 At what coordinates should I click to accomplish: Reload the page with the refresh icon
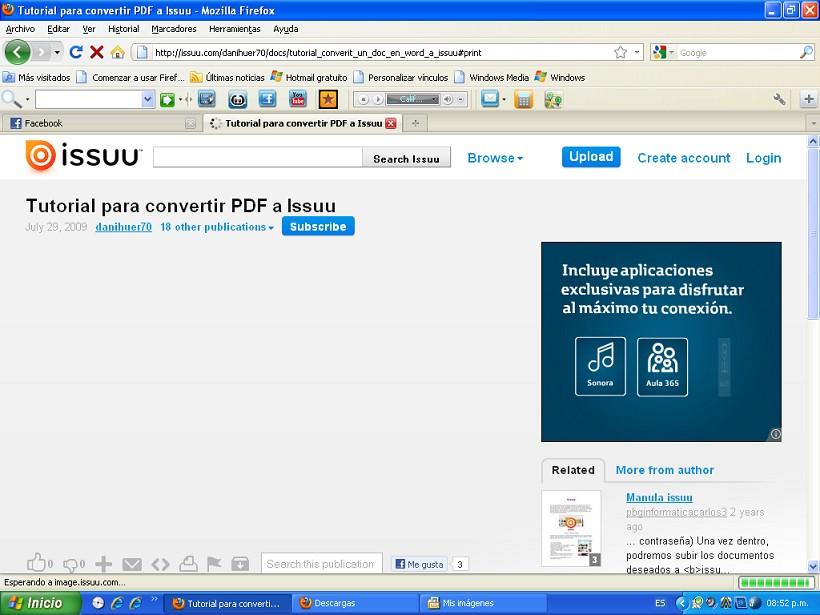point(76,52)
